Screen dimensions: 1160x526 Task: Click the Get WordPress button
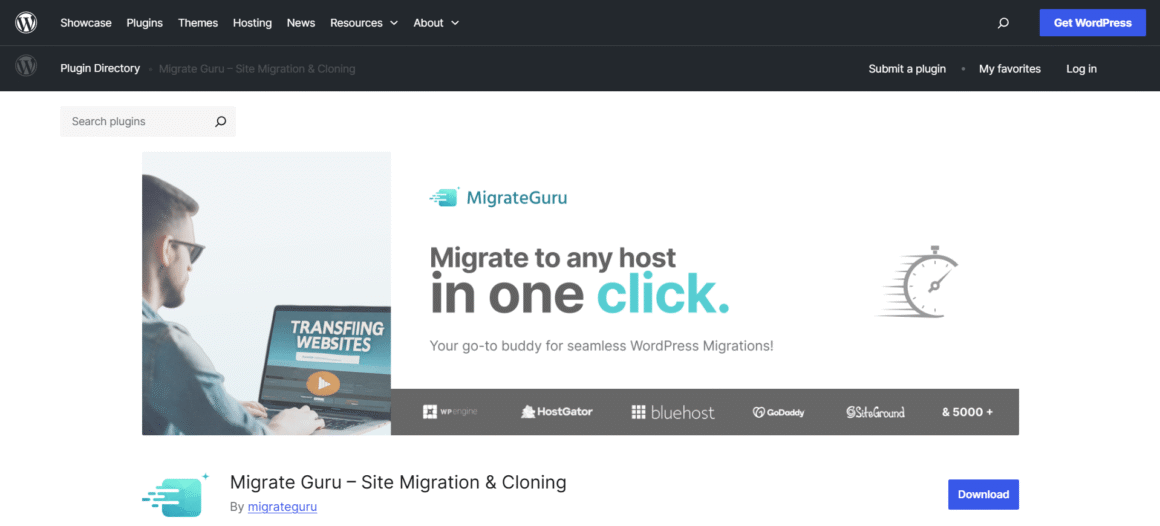[1093, 23]
